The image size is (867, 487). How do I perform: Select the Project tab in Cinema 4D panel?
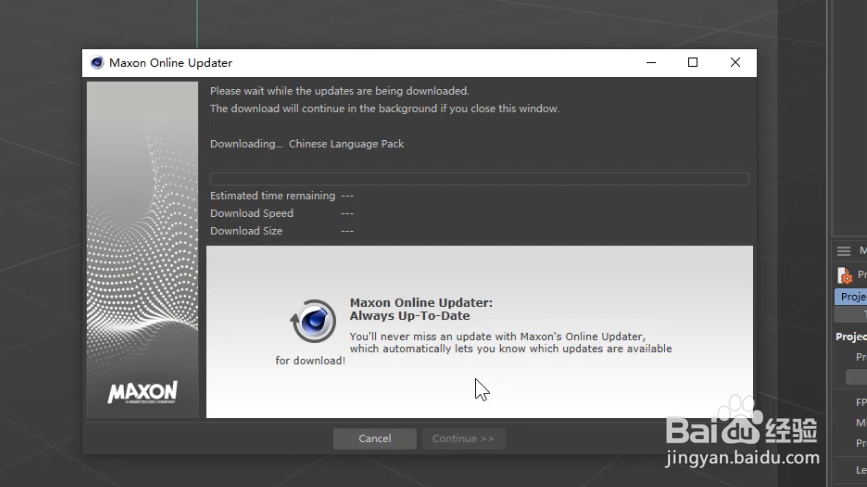click(851, 297)
